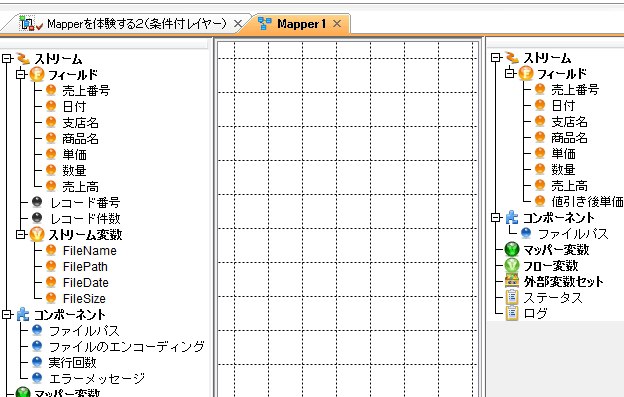The height and width of the screenshot is (397, 624).
Task: Click the FilePath variable icon
Action: tap(51, 266)
